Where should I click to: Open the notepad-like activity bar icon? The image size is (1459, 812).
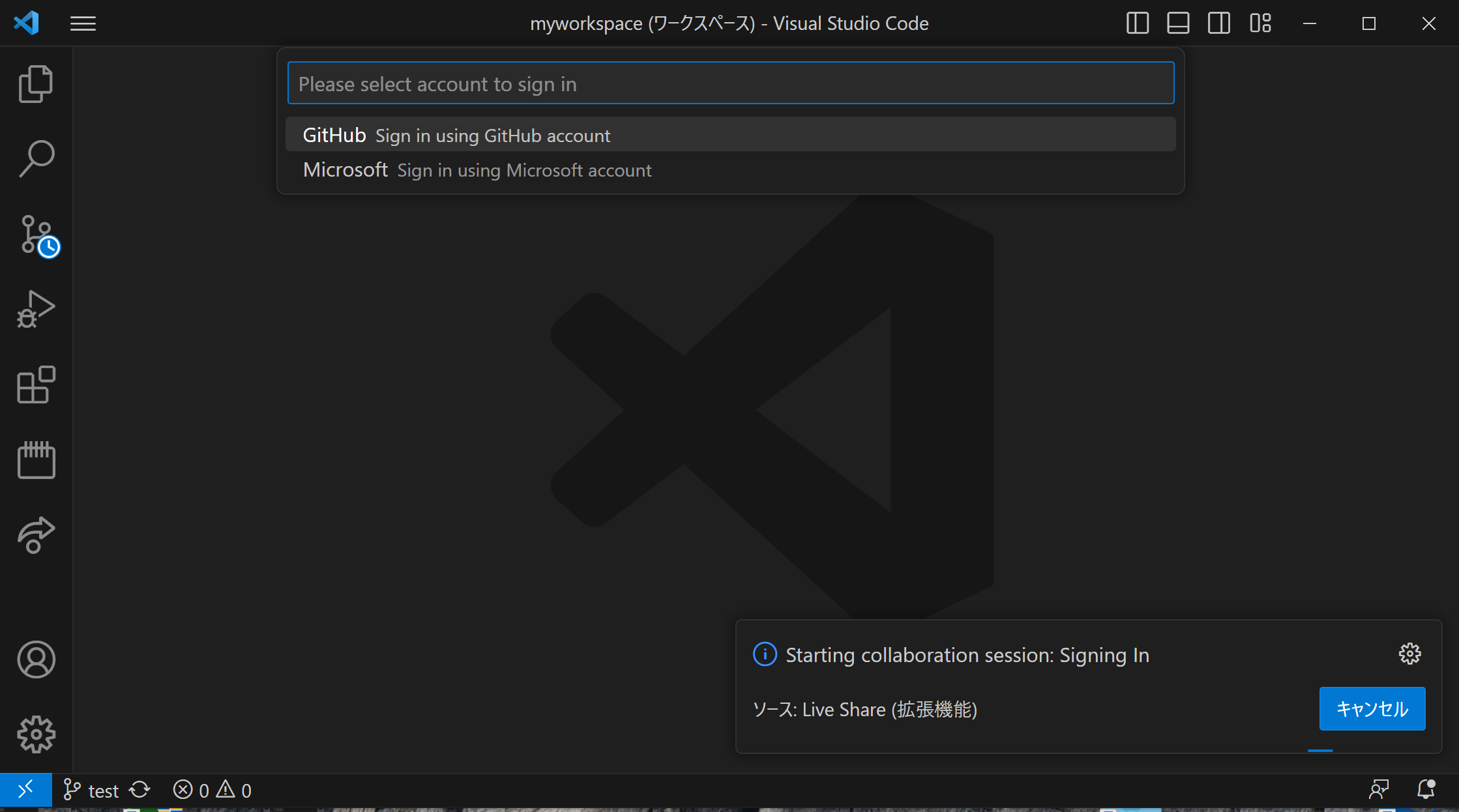(x=36, y=459)
